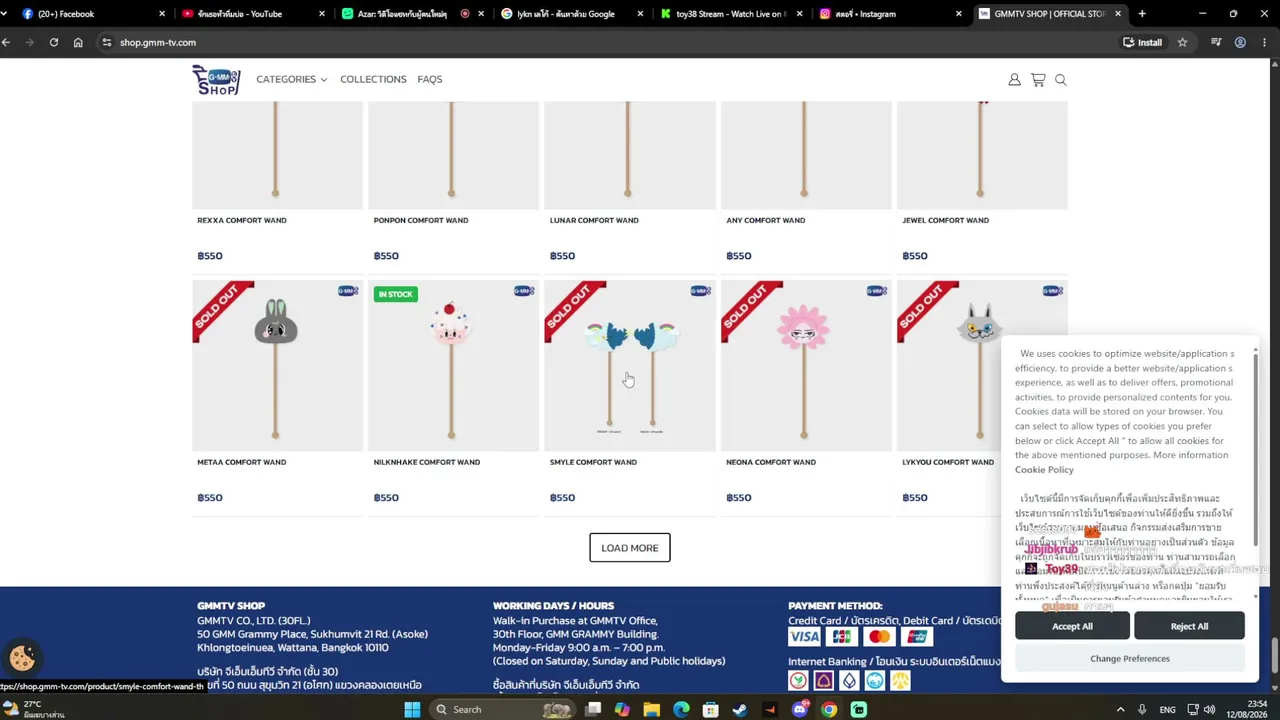
Task: Open the Copilot taskbar icon
Action: pyautogui.click(x=622, y=710)
